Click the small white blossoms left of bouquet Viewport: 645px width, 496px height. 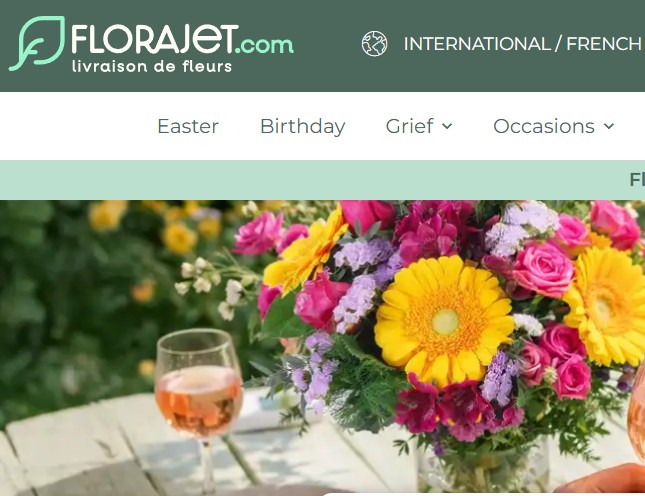click(212, 284)
